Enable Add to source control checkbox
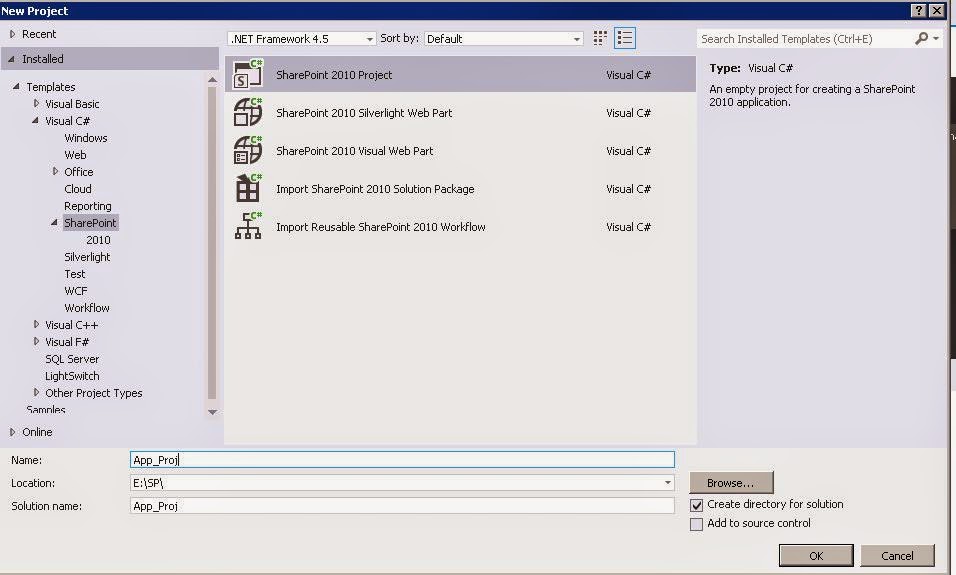The width and height of the screenshot is (956, 575). click(696, 524)
